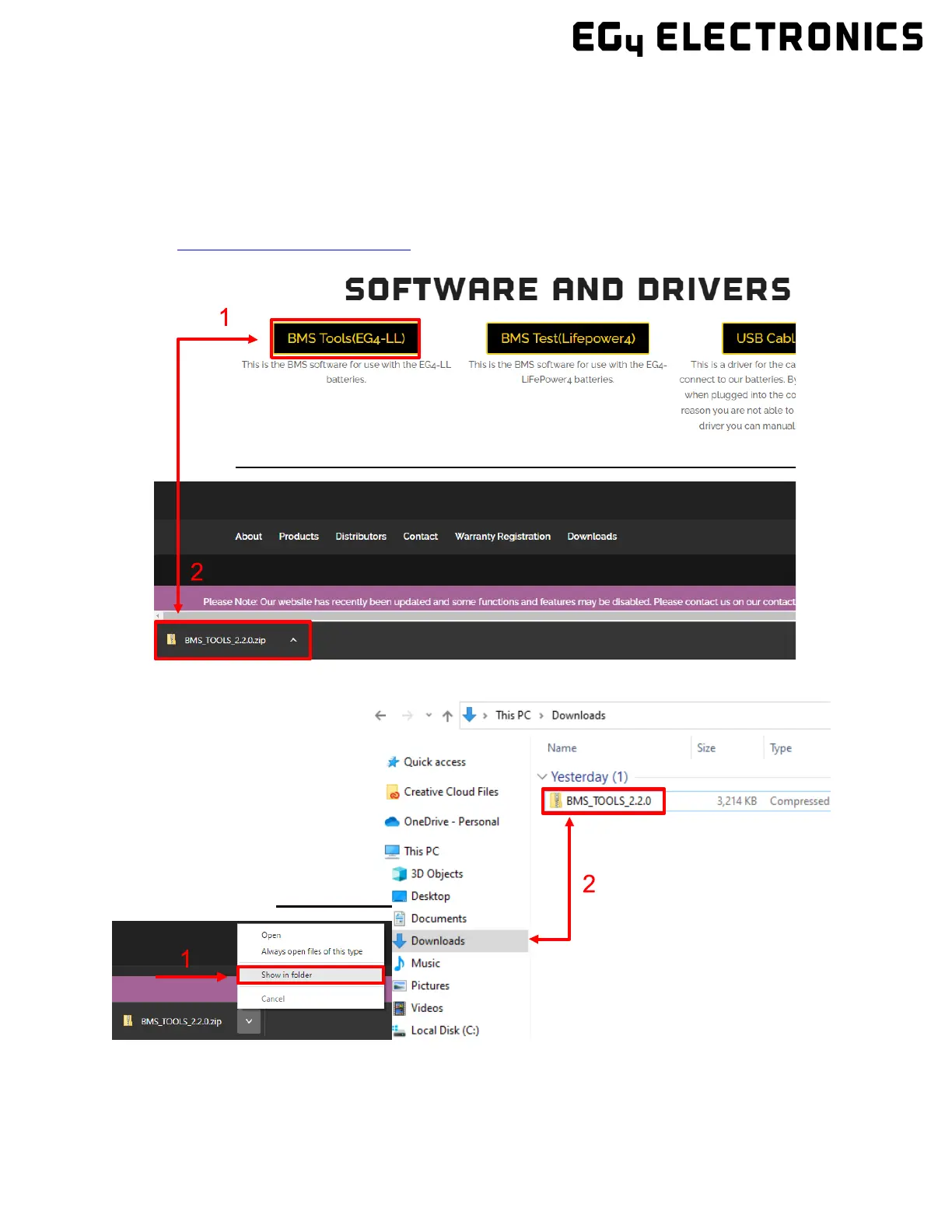Open the About page in website nav
This screenshot has height=1232, width=952.
(249, 537)
